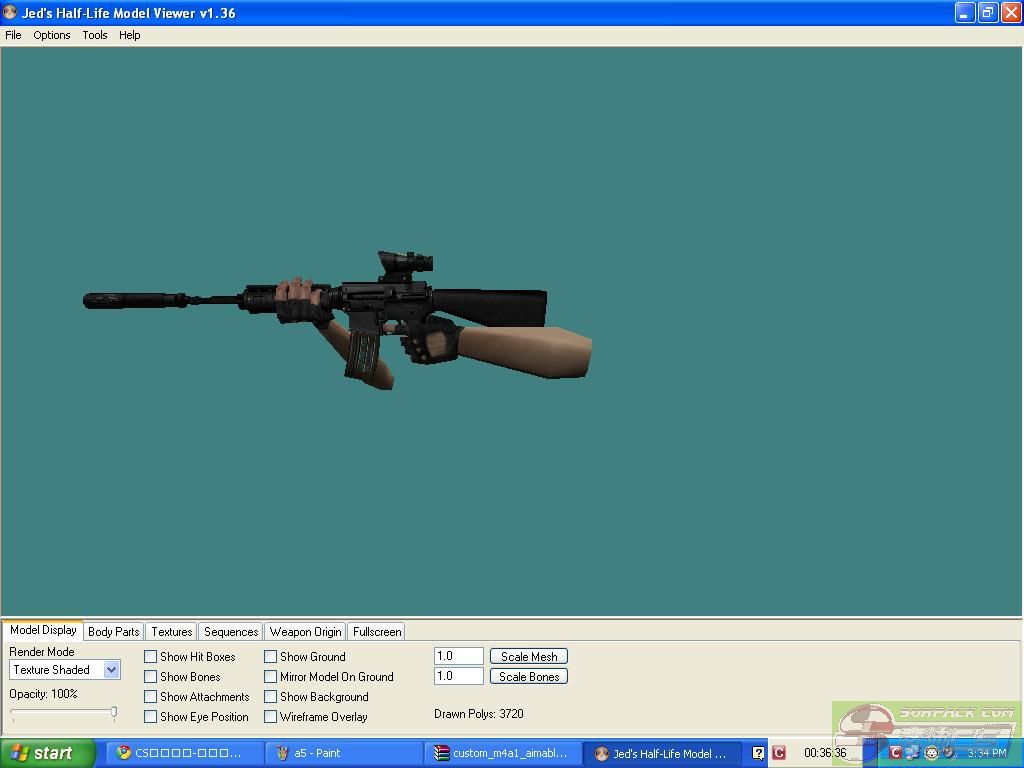Viewport: 1024px width, 768px height.
Task: Enable the Show Hit Boxes checkbox
Action: tap(151, 657)
